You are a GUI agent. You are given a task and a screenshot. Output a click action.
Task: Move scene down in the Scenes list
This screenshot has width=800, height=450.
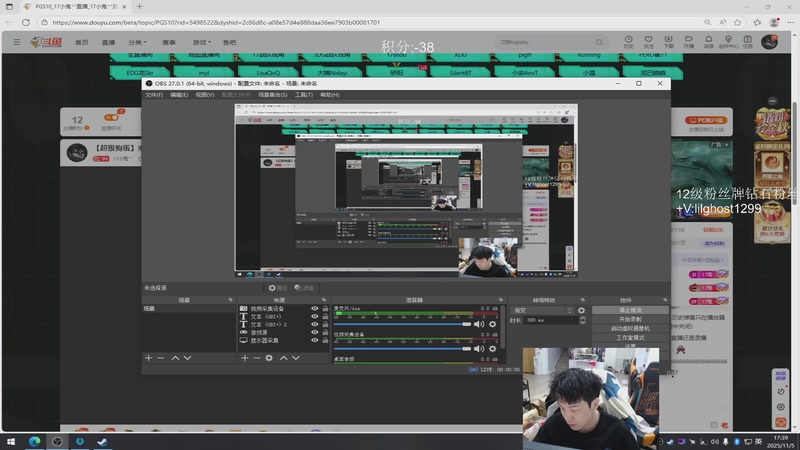(x=187, y=358)
